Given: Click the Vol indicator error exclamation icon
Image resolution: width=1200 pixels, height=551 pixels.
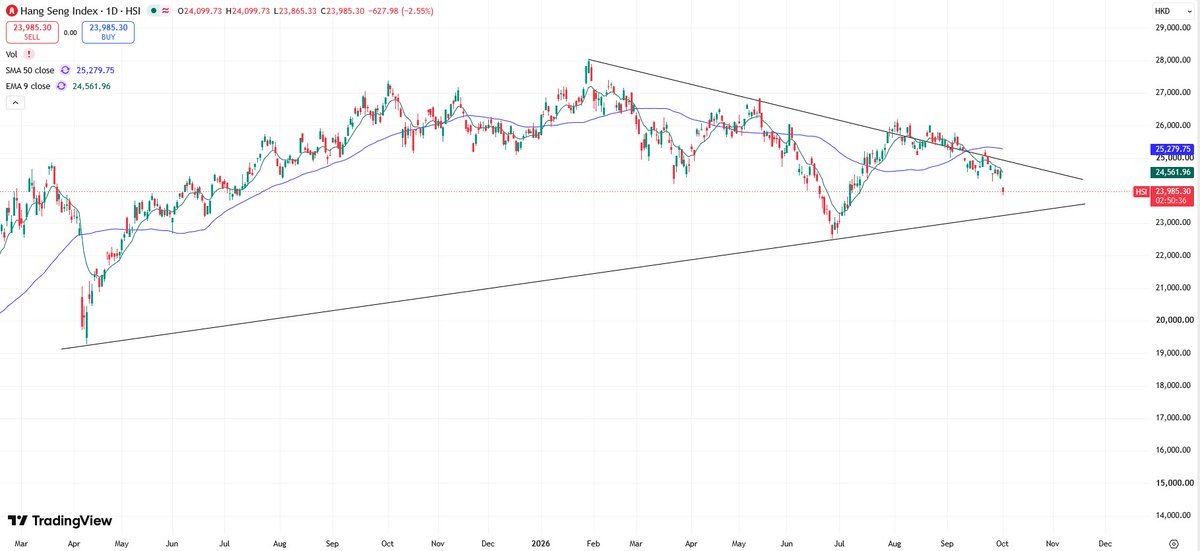Looking at the screenshot, I should [x=28, y=54].
